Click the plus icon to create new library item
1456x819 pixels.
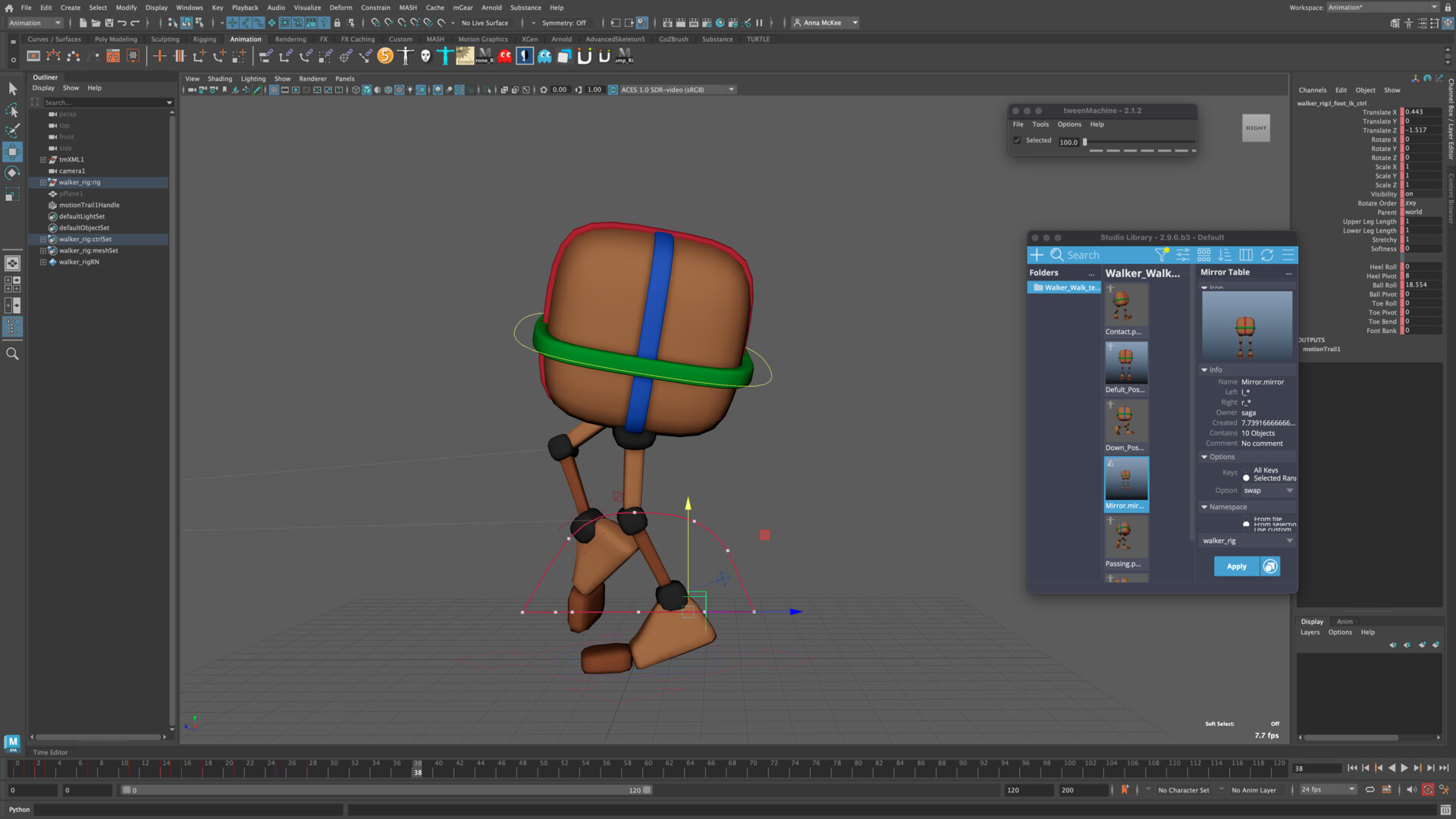[x=1036, y=255]
